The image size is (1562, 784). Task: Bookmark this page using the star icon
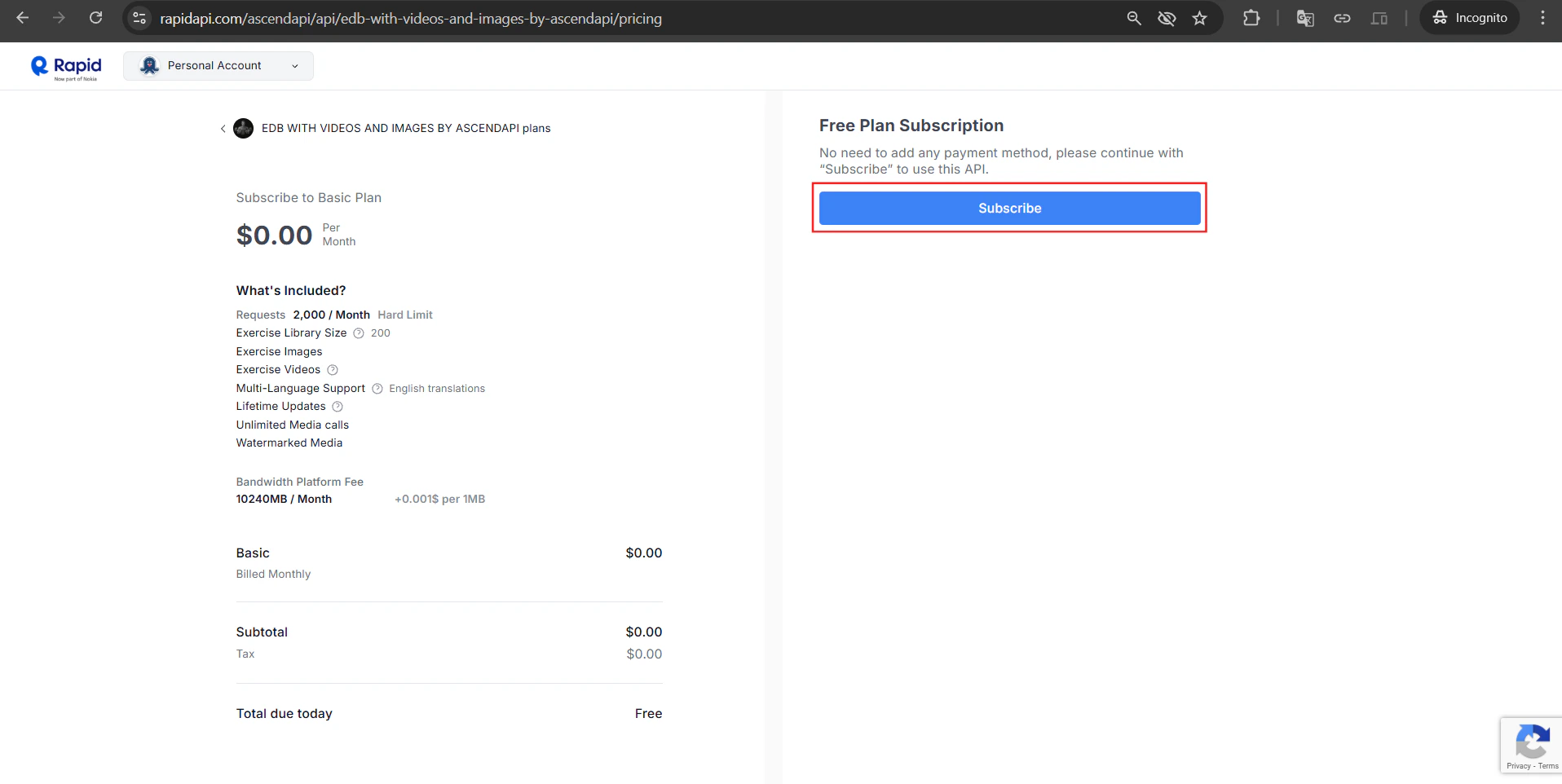click(x=1200, y=18)
